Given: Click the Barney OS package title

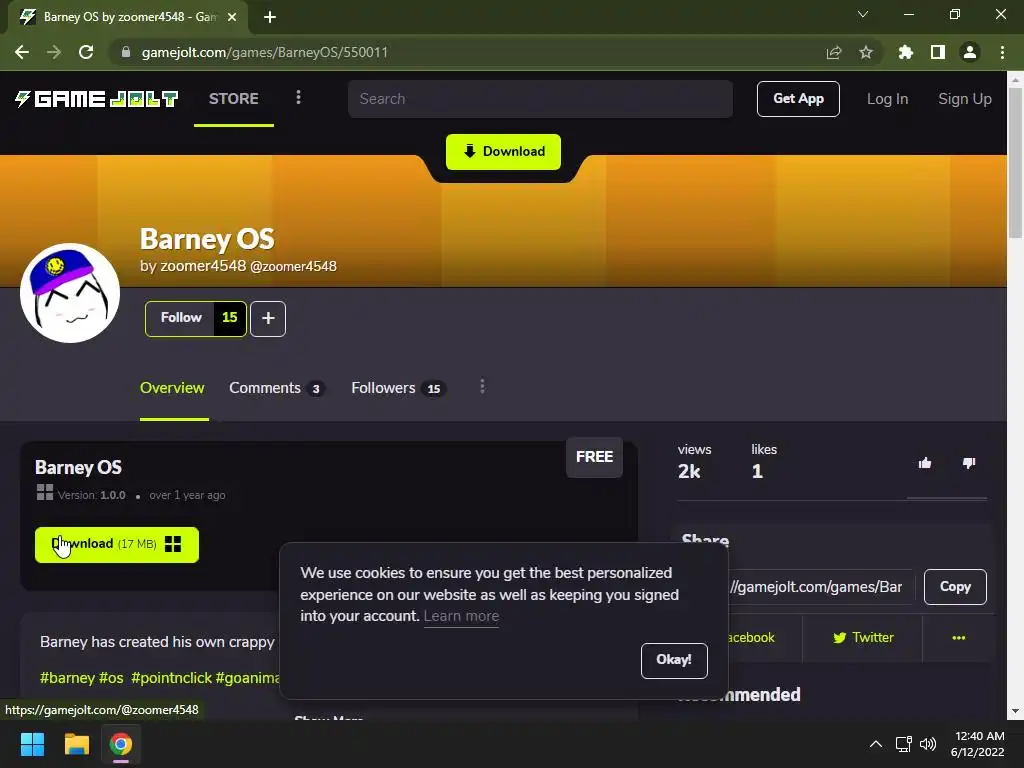Looking at the screenshot, I should pyautogui.click(x=78, y=468).
